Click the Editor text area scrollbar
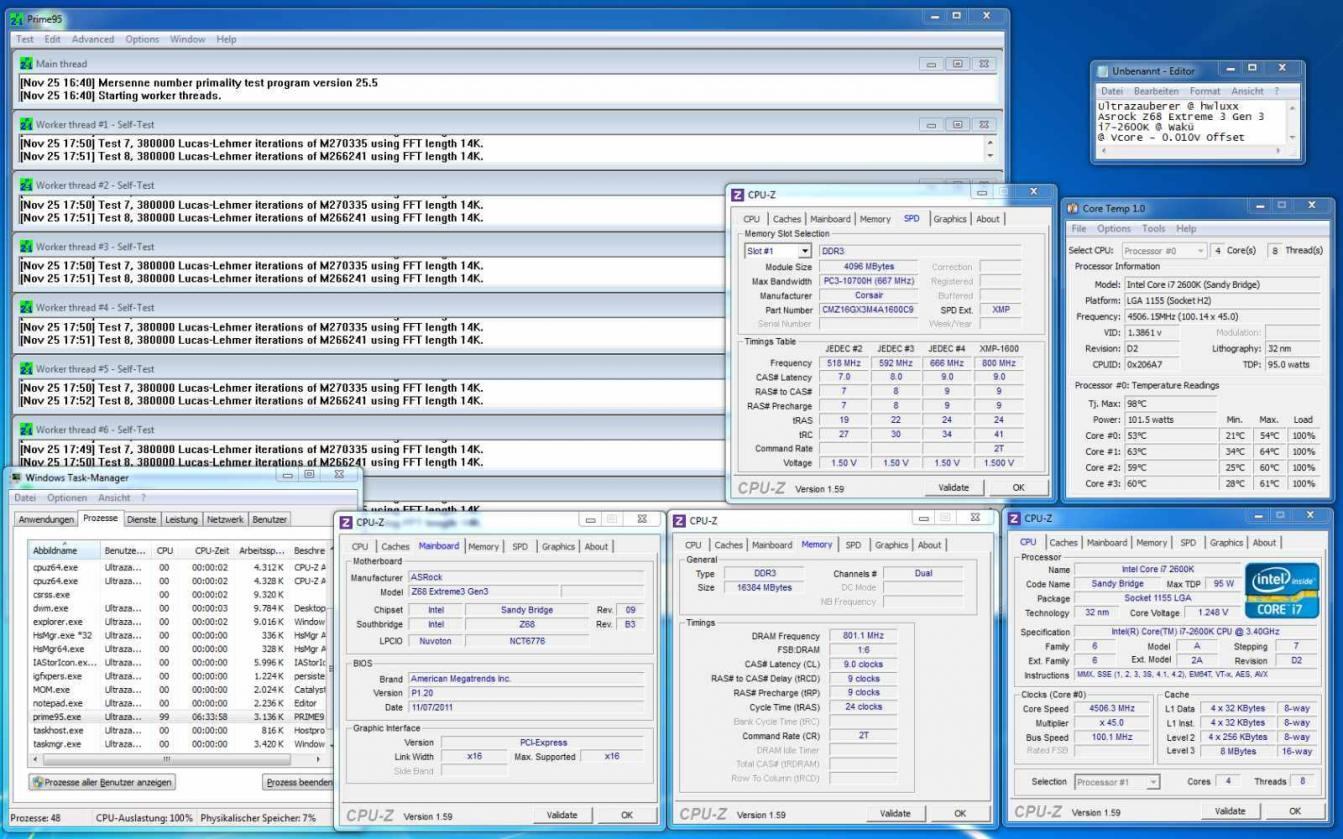The image size is (1343, 839). pos(1291,122)
